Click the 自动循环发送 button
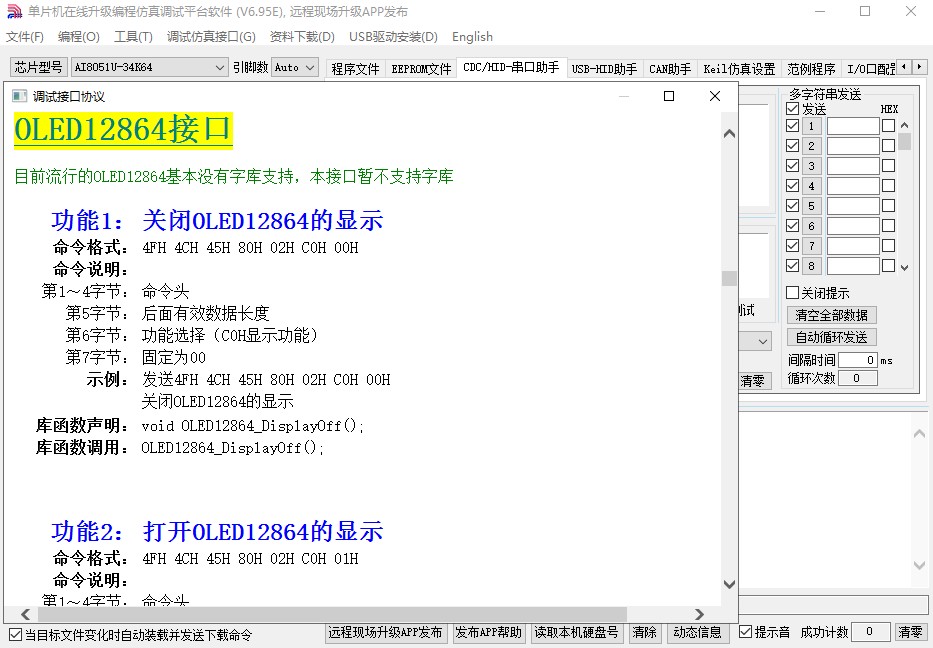 coord(831,337)
